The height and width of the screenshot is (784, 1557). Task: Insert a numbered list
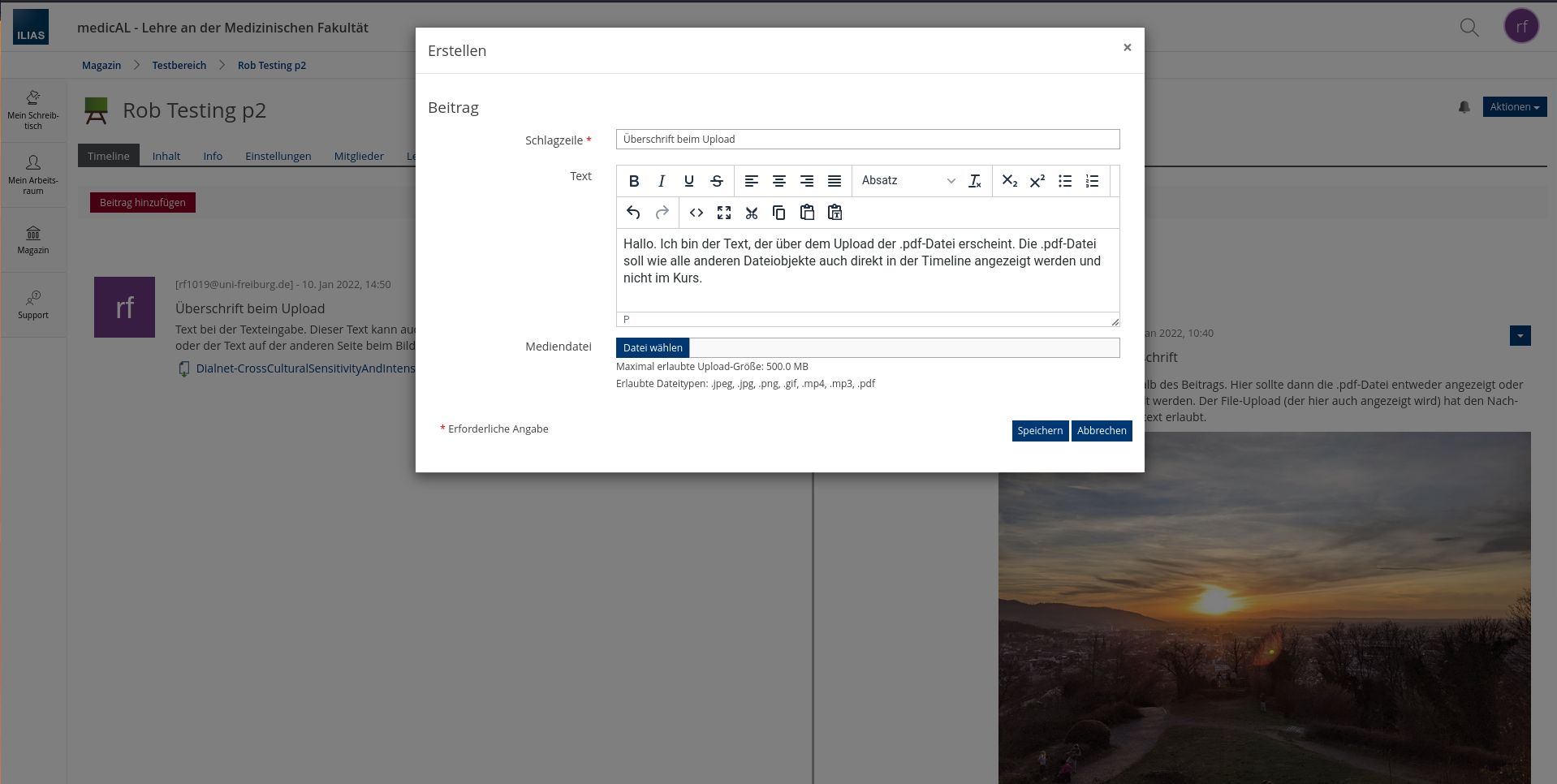coord(1093,181)
